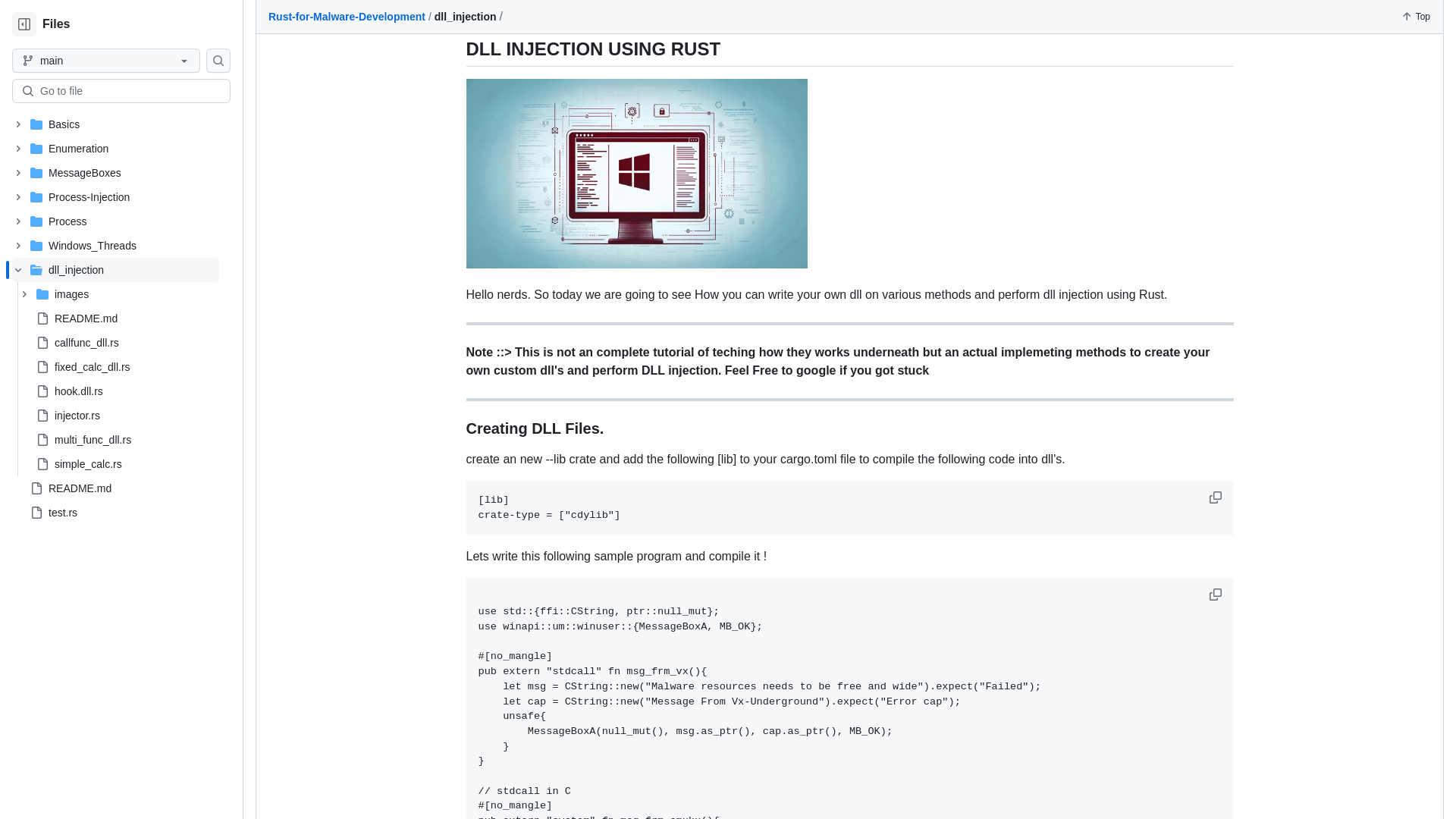Click the injector.rs file icon
Image resolution: width=1456 pixels, height=819 pixels.
click(x=42, y=416)
